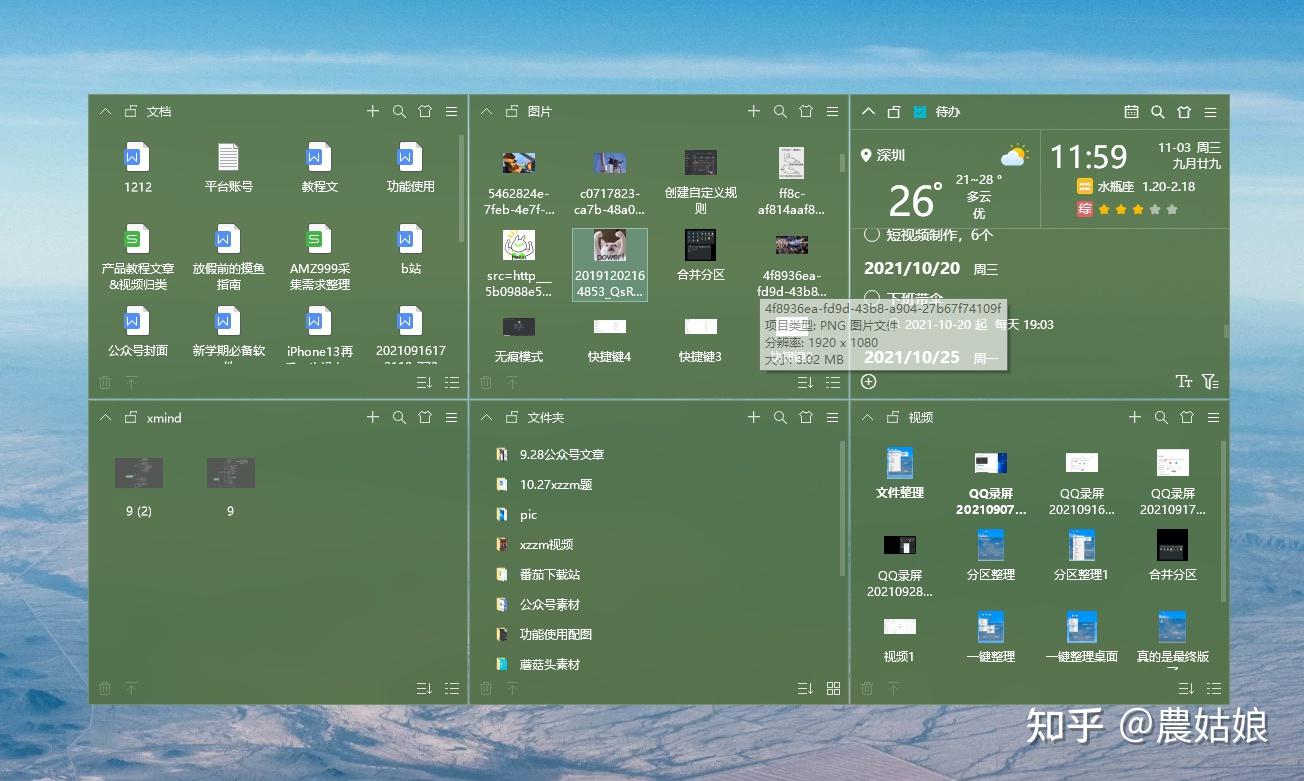Click the weather cloud sun icon
This screenshot has height=781, width=1304.
pyautogui.click(x=1014, y=156)
